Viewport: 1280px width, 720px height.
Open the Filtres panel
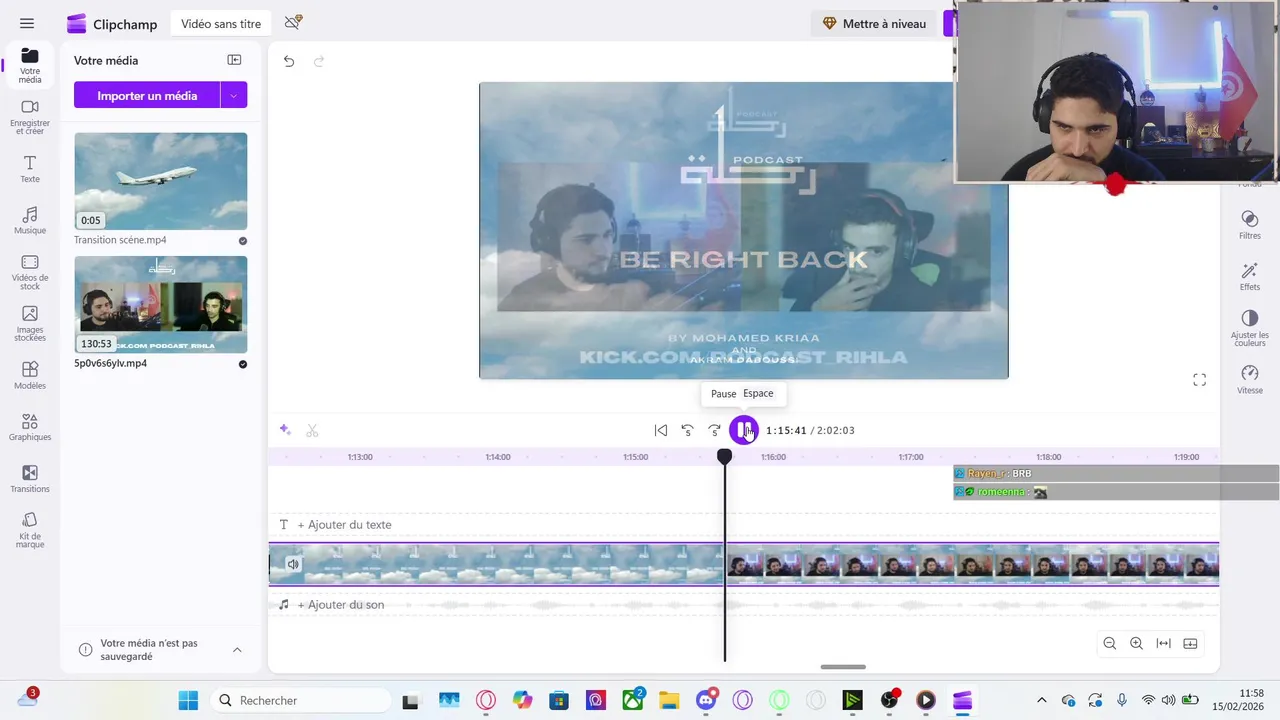(1250, 225)
